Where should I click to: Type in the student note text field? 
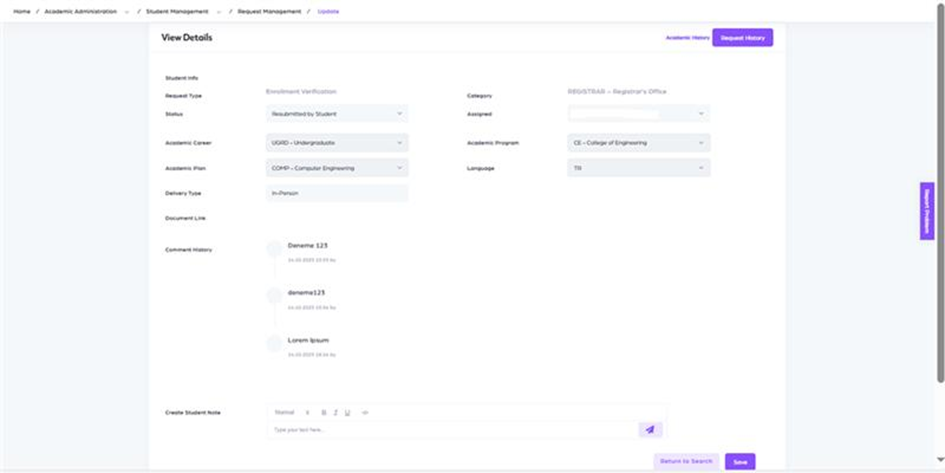[450, 429]
